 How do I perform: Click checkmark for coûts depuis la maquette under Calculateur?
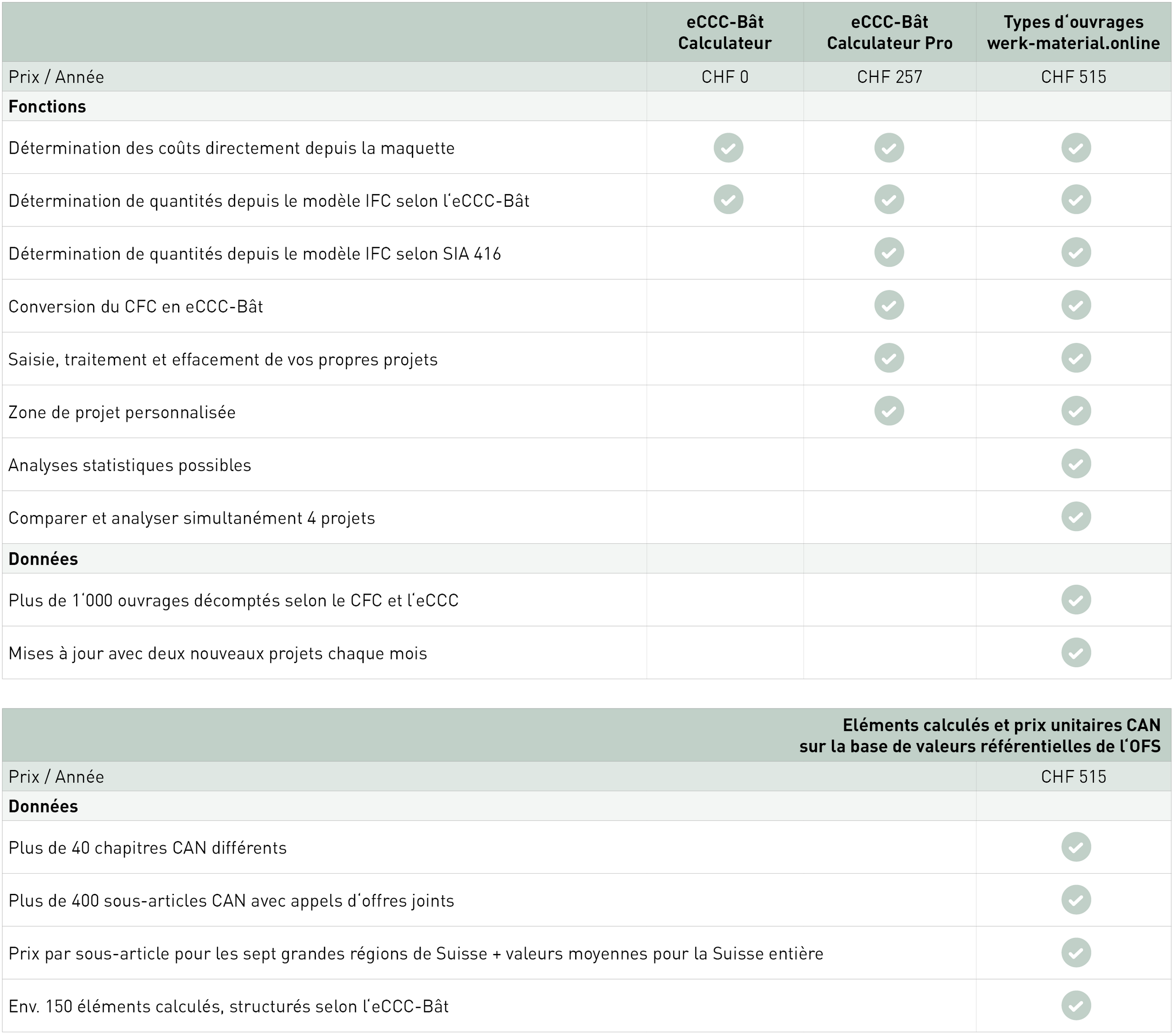pyautogui.click(x=728, y=148)
